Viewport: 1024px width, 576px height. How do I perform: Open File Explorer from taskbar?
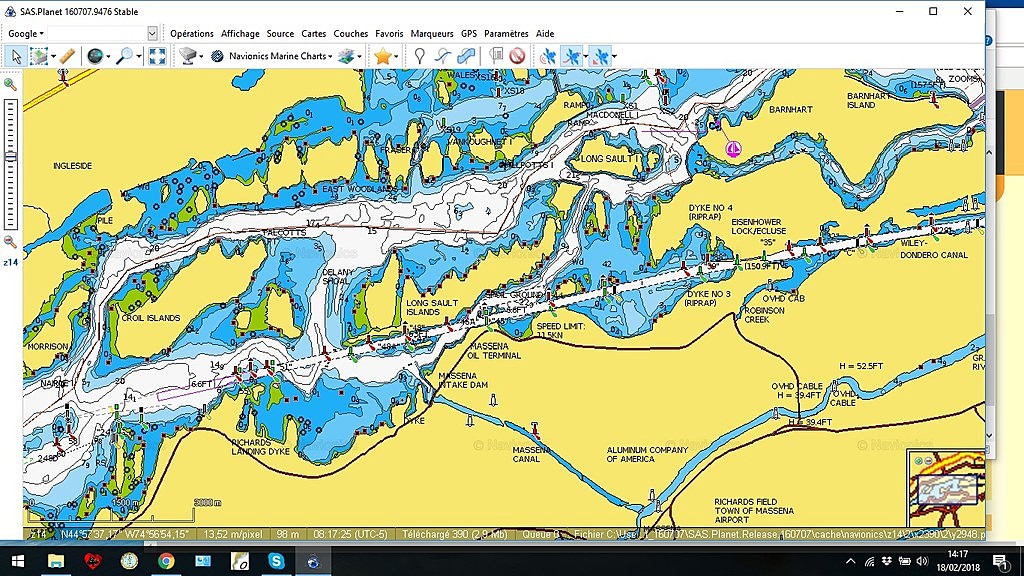(56, 561)
